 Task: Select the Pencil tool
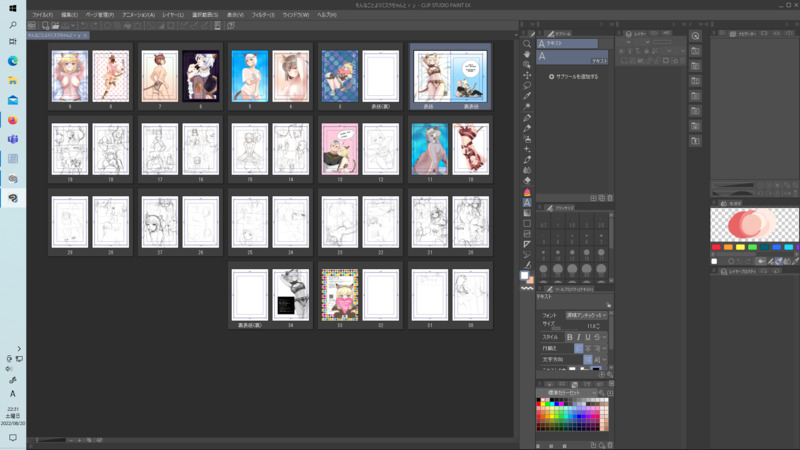coord(527,128)
